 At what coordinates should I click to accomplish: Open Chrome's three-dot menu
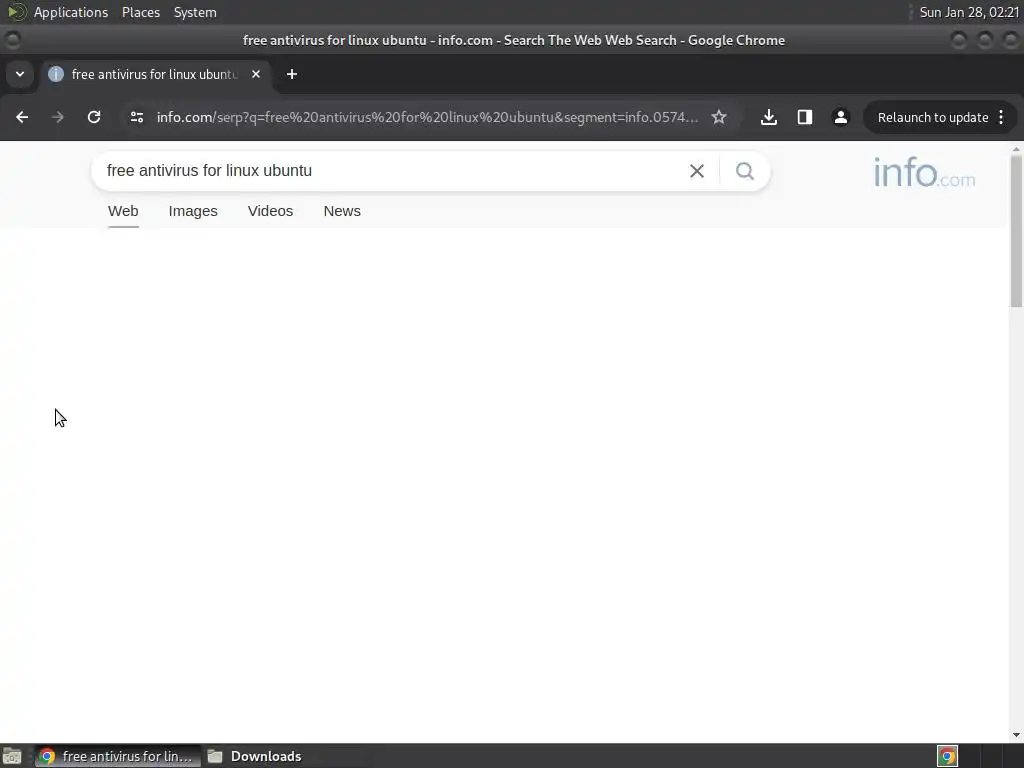pyautogui.click(x=1002, y=118)
